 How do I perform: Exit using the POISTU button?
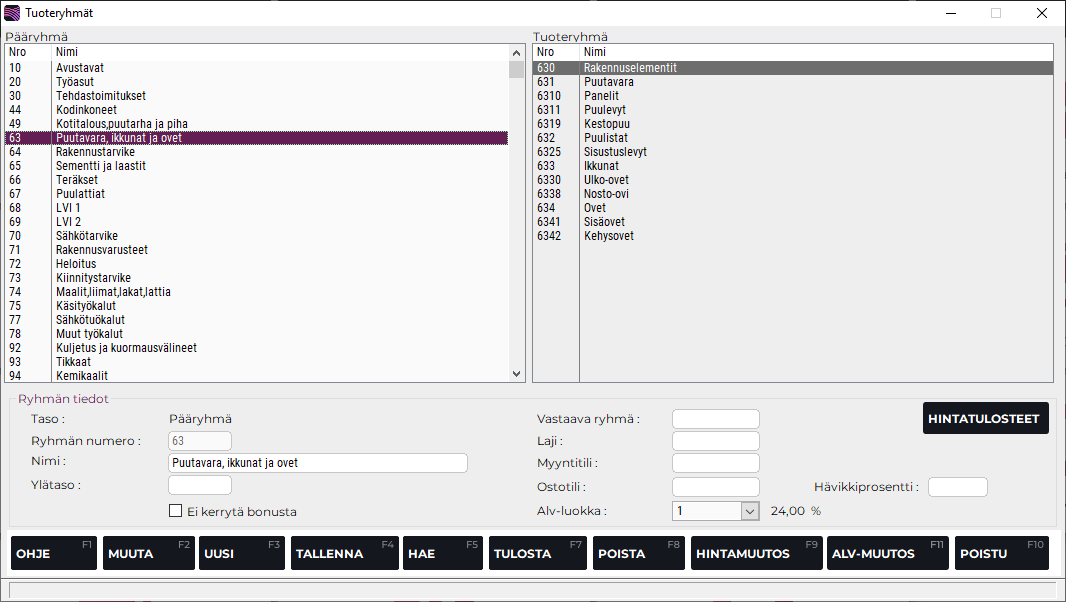pyautogui.click(x=1001, y=553)
